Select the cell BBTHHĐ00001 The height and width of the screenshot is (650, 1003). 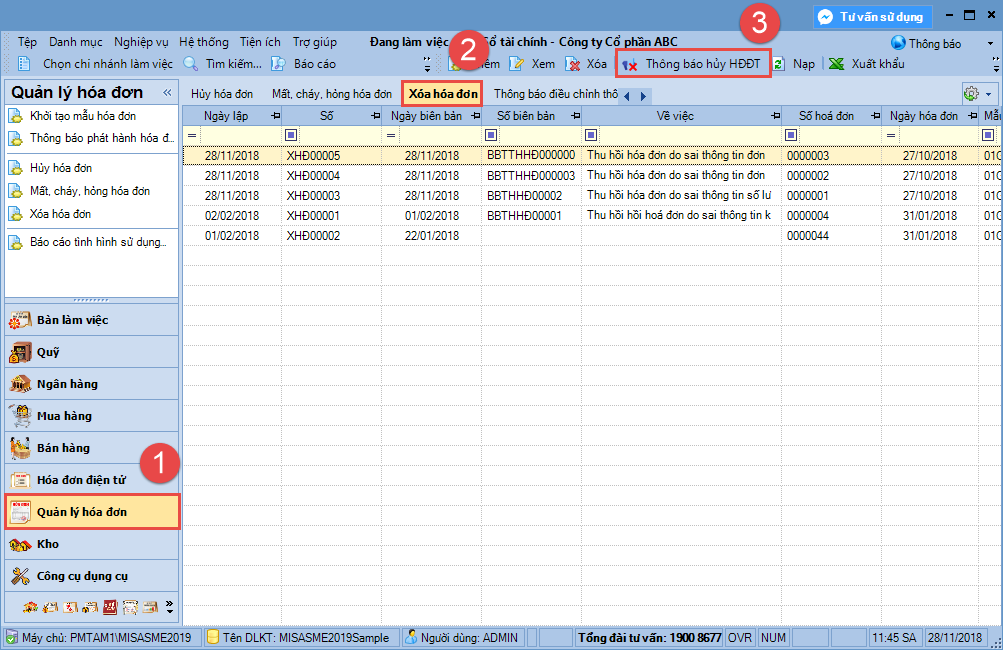pyautogui.click(x=524, y=216)
